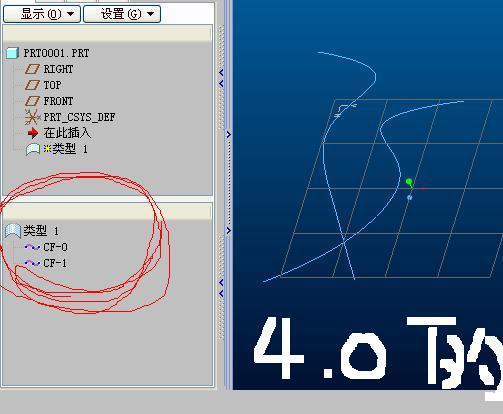Click the FRONT datum plane icon

(32, 101)
